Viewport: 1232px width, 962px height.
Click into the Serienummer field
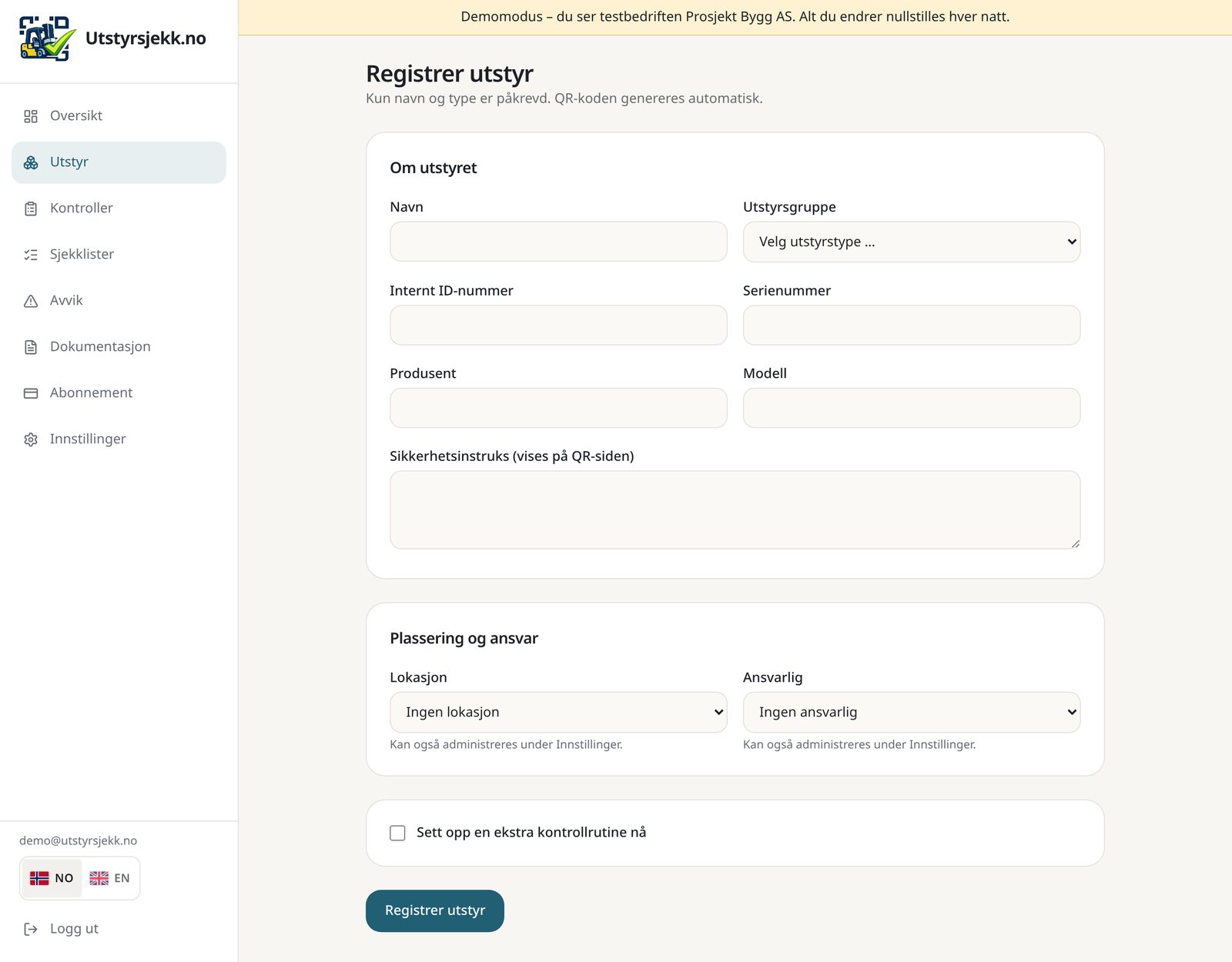coord(911,325)
